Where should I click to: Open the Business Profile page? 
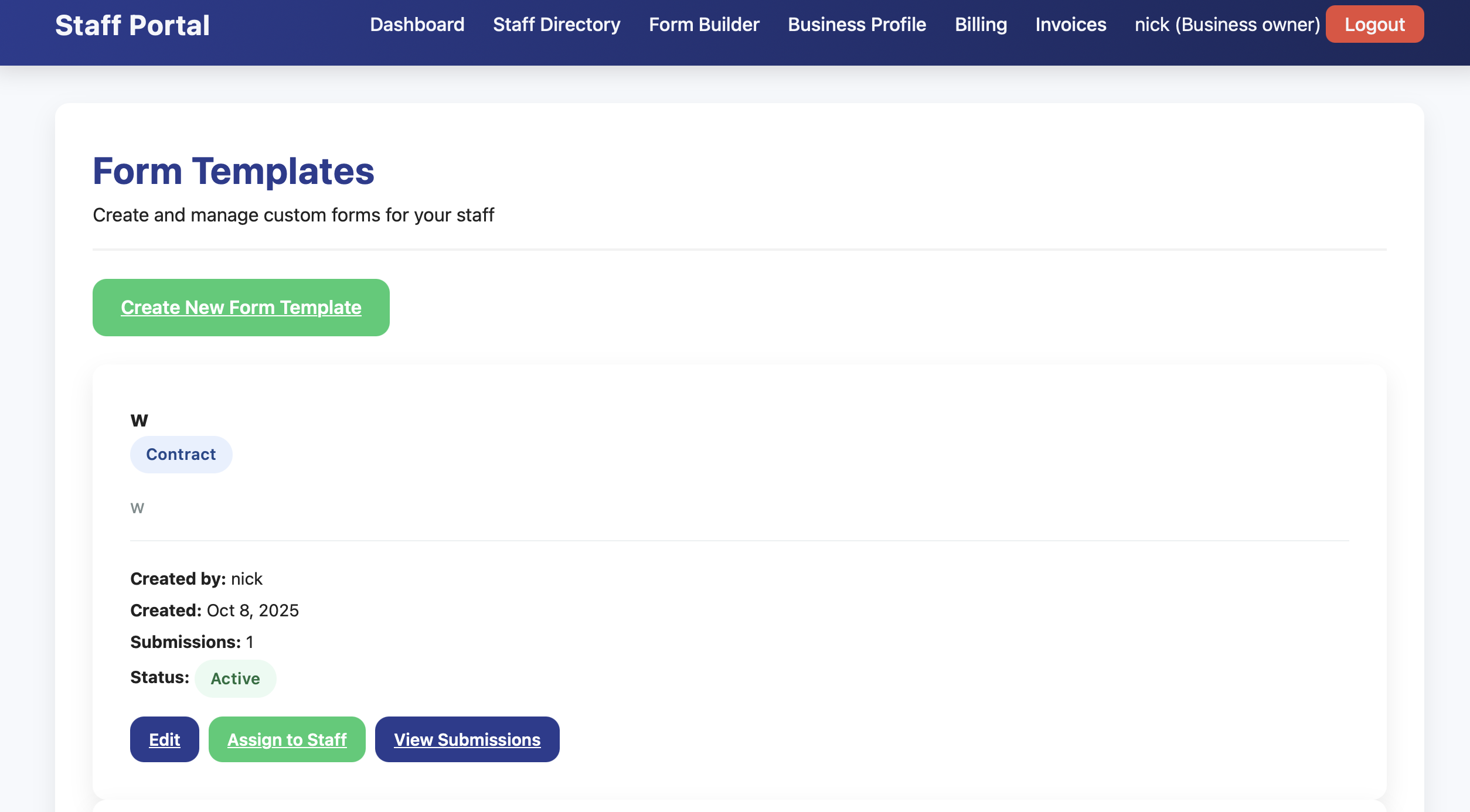[x=856, y=25]
